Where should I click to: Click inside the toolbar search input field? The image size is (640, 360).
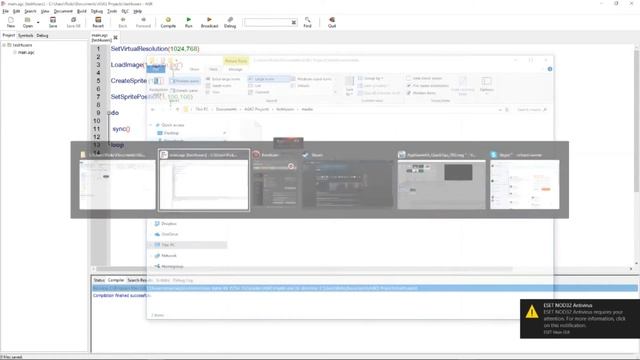coord(267,22)
